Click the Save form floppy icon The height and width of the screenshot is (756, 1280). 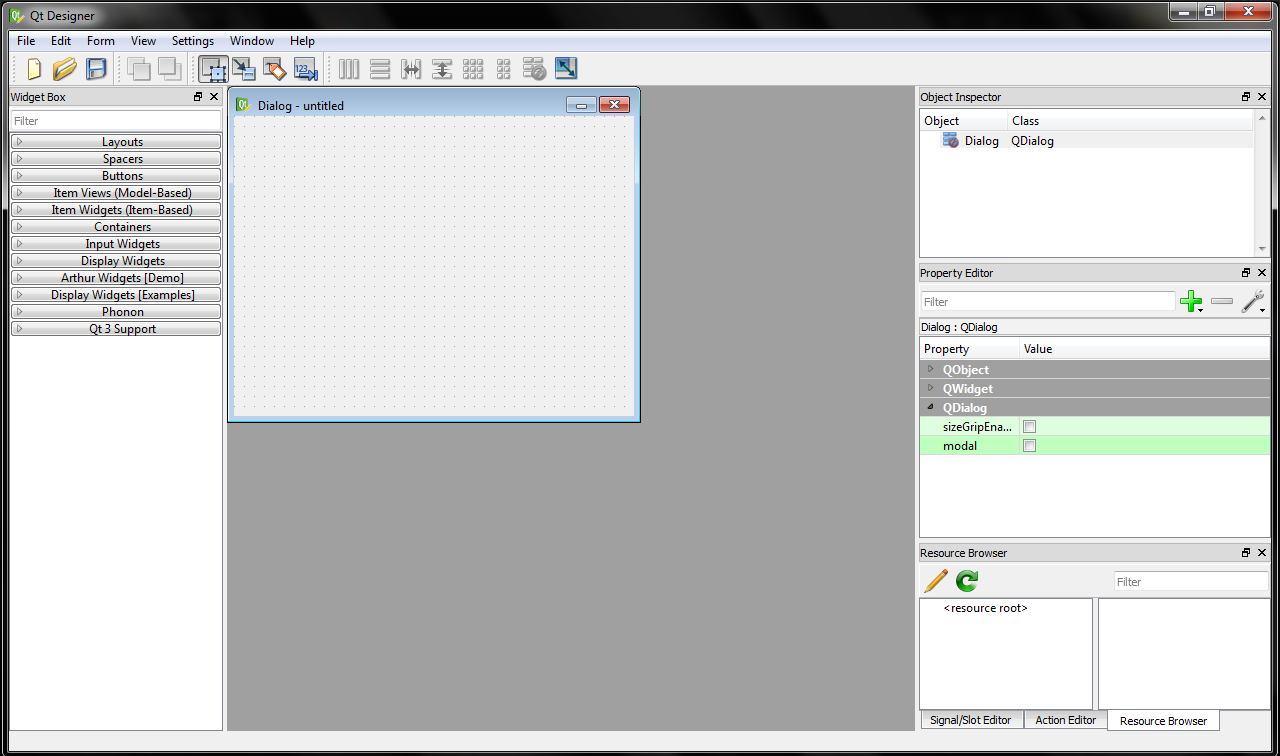96,69
